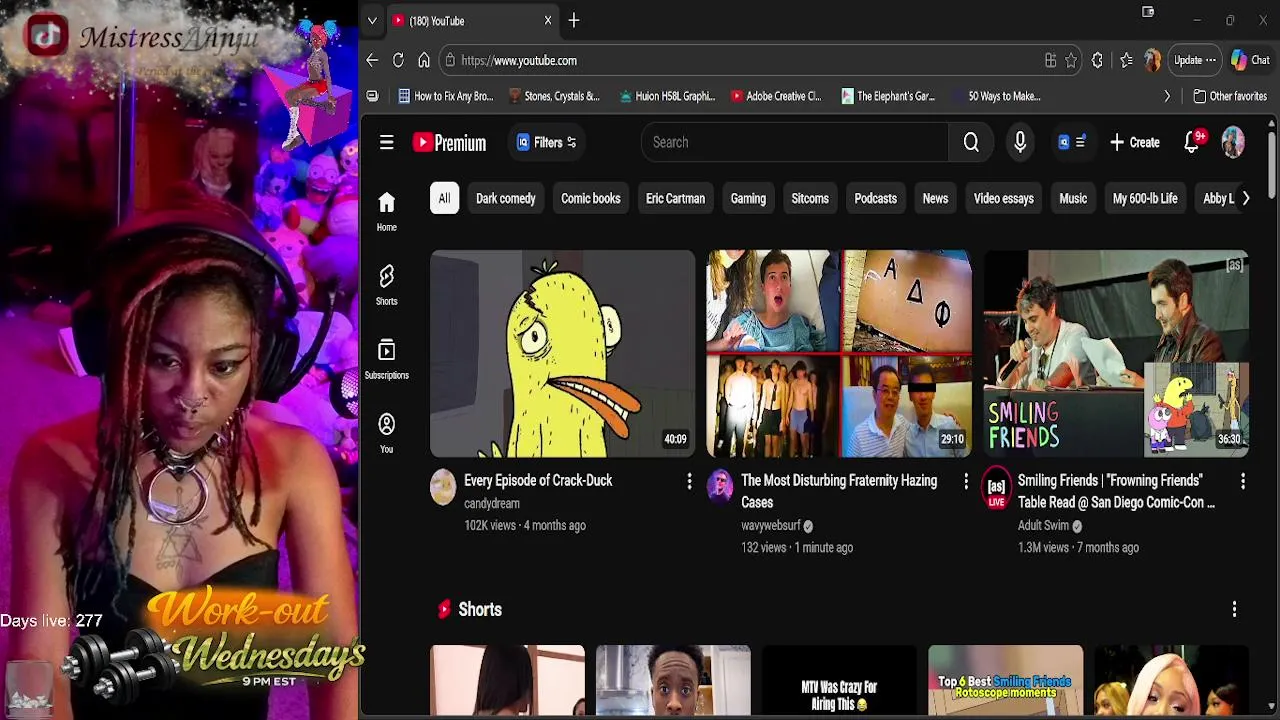Select the Sitcoms chip
Screen dimensions: 1280x720
(810, 198)
